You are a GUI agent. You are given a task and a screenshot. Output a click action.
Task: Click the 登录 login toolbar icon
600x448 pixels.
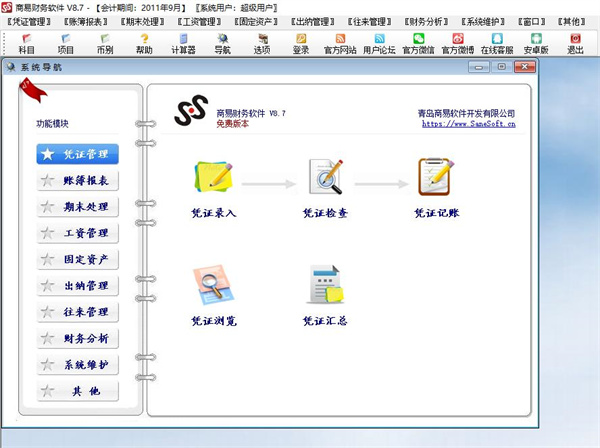(x=301, y=44)
